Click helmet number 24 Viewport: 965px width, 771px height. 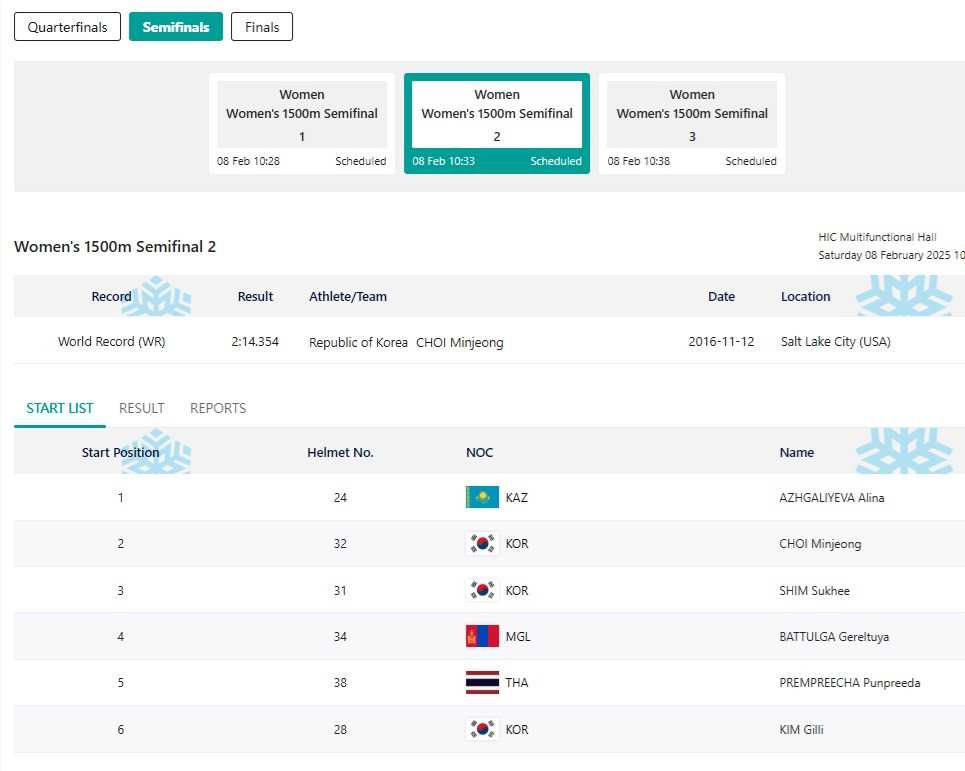(x=340, y=497)
